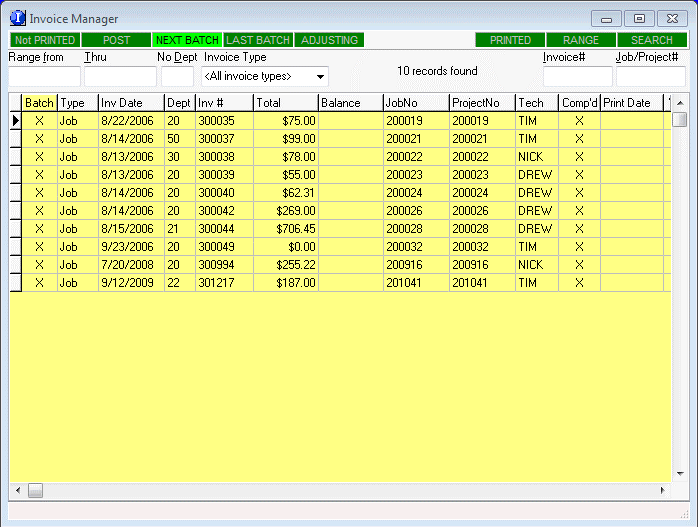Click the 9/23/2006 date cell
698x527 pixels.
pos(131,247)
